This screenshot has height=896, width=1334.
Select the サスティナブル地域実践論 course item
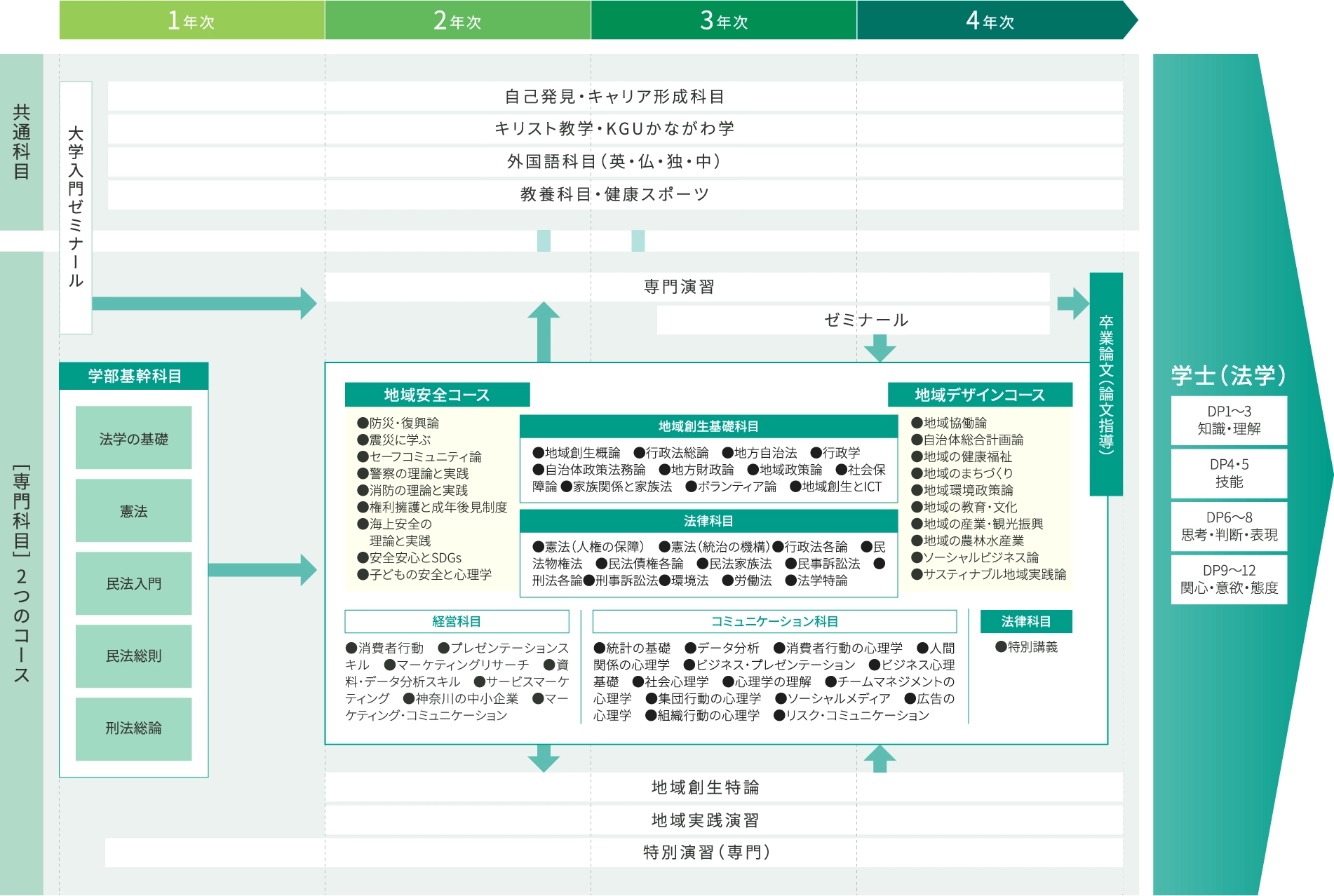(988, 574)
